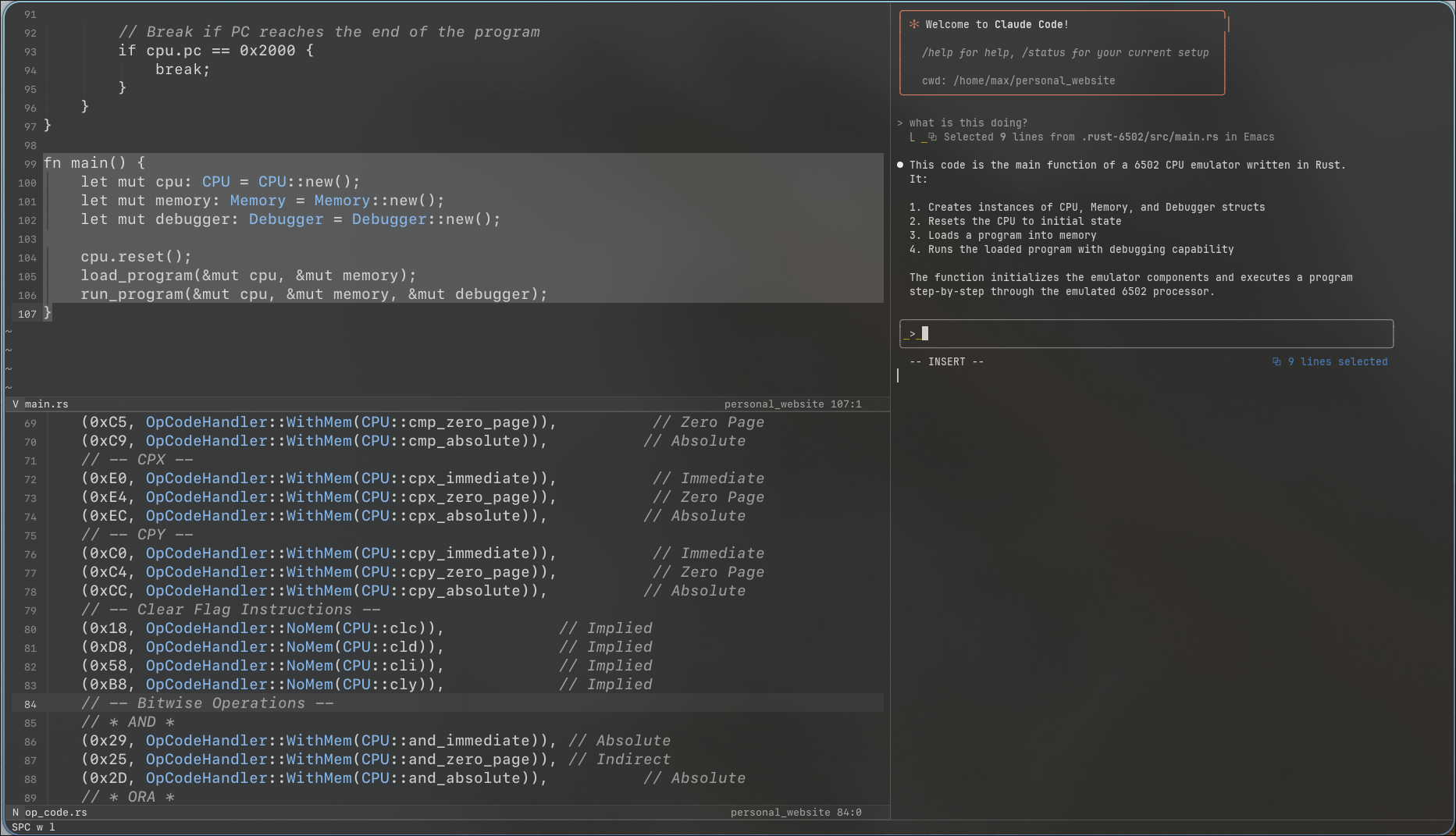Click '1. Creates instances of CPU' list item

(x=1087, y=207)
